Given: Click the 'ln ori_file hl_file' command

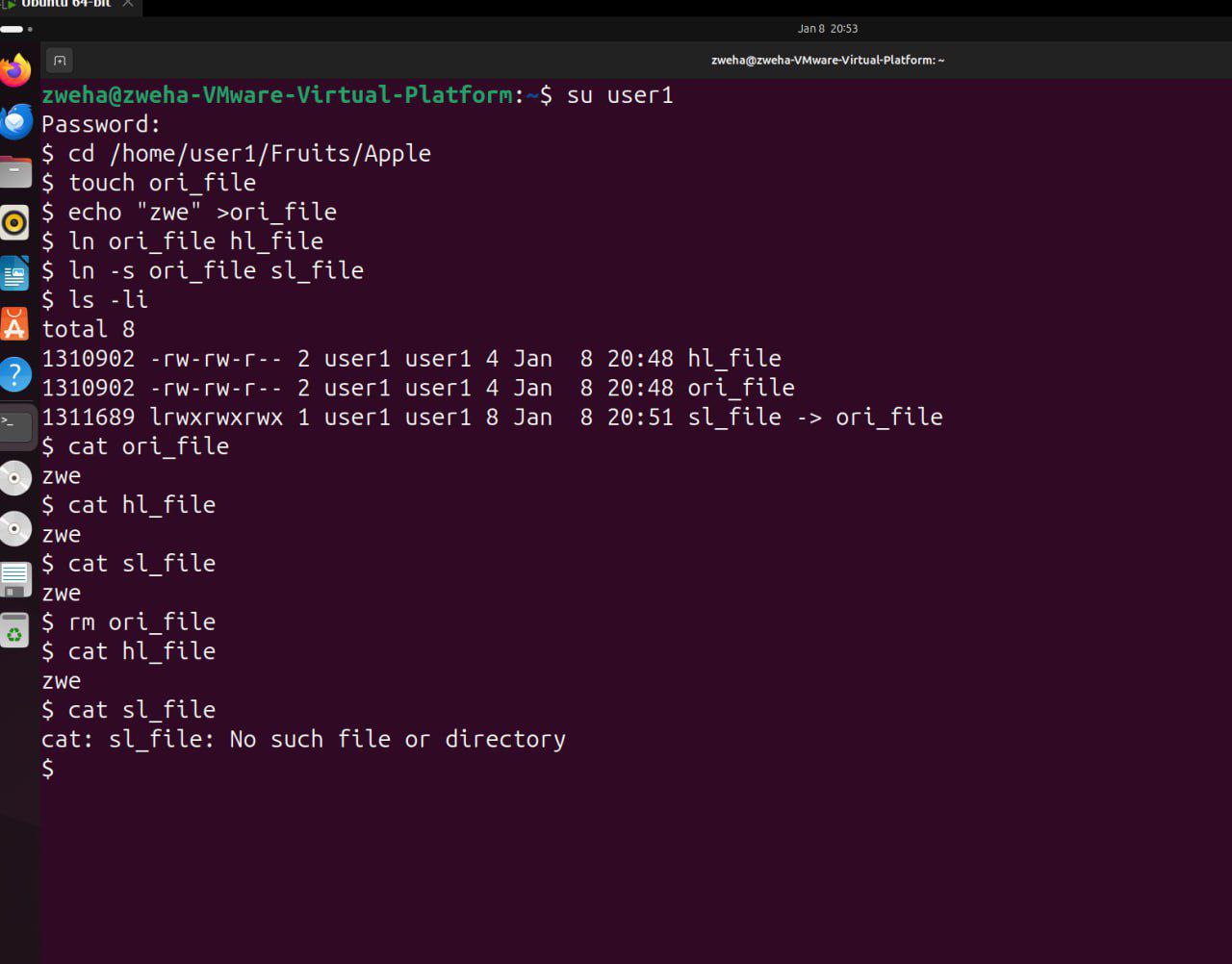Looking at the screenshot, I should tap(195, 241).
